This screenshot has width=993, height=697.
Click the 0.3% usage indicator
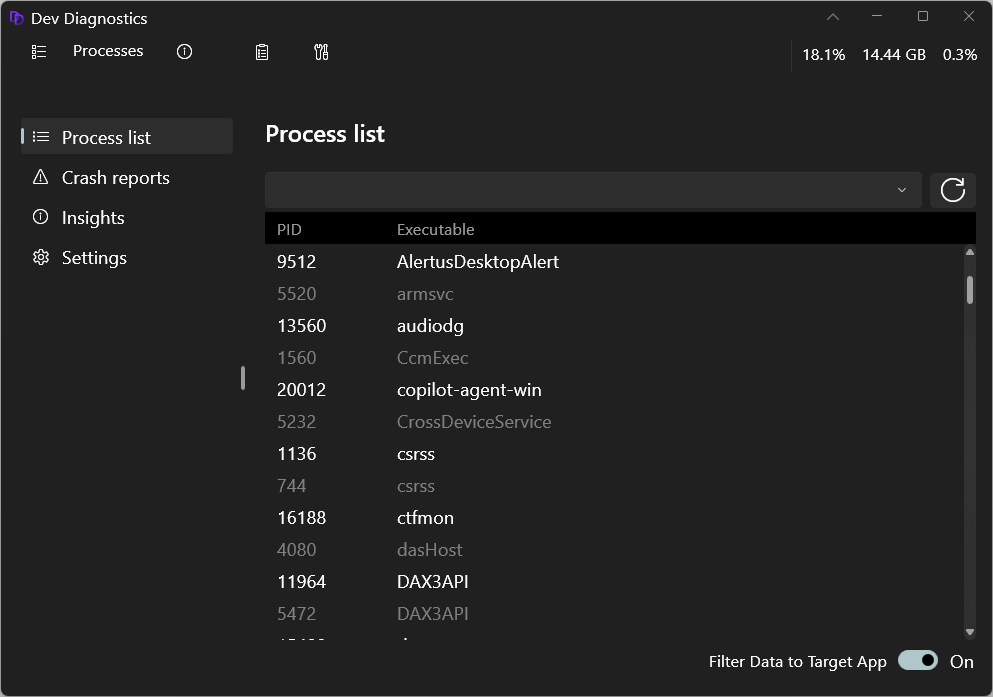[959, 54]
